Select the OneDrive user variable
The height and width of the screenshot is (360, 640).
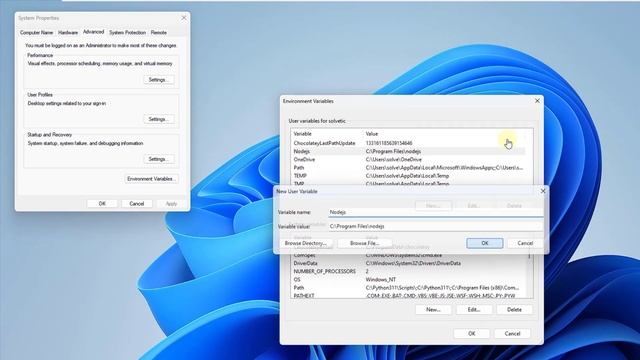pyautogui.click(x=408, y=160)
